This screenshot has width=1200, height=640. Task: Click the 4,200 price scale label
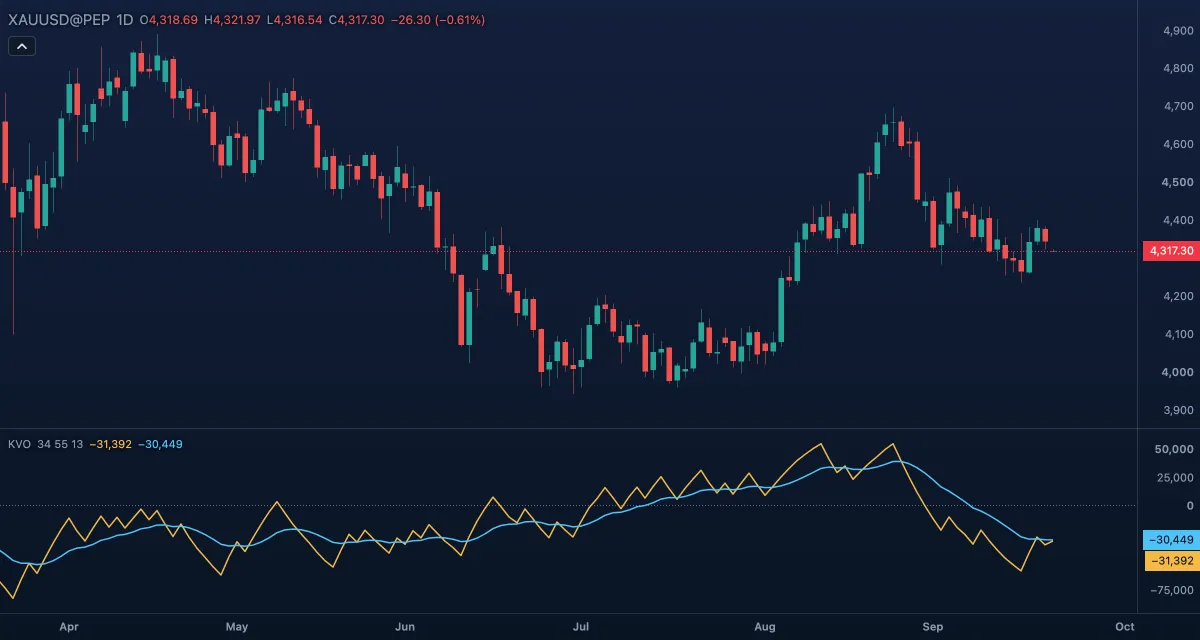tap(1178, 297)
